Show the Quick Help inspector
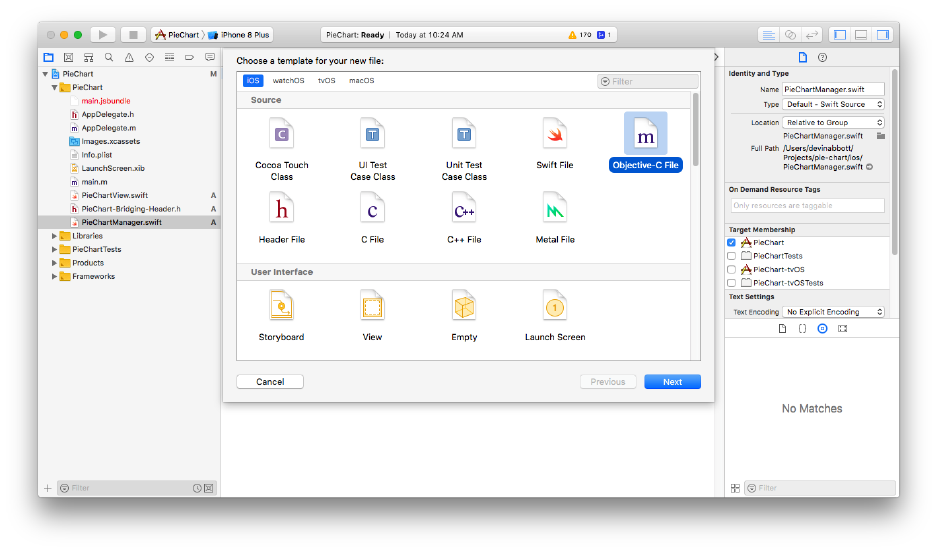This screenshot has height=551, width=937. [x=822, y=57]
